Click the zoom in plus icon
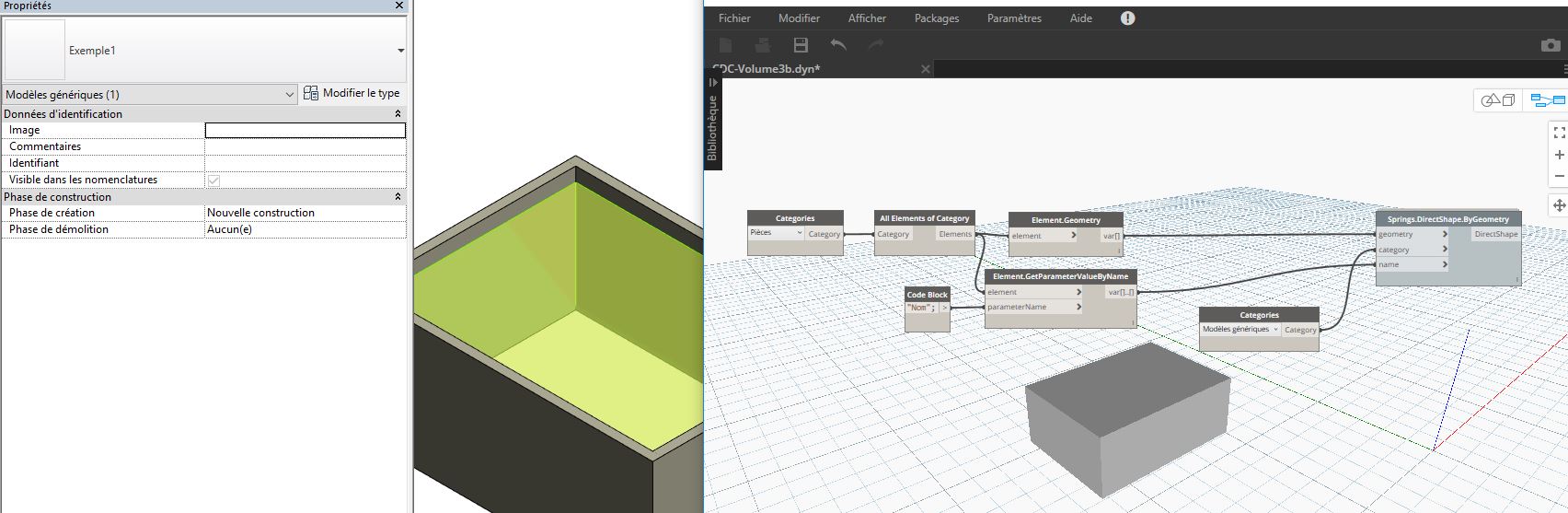The image size is (1568, 513). (x=1559, y=155)
